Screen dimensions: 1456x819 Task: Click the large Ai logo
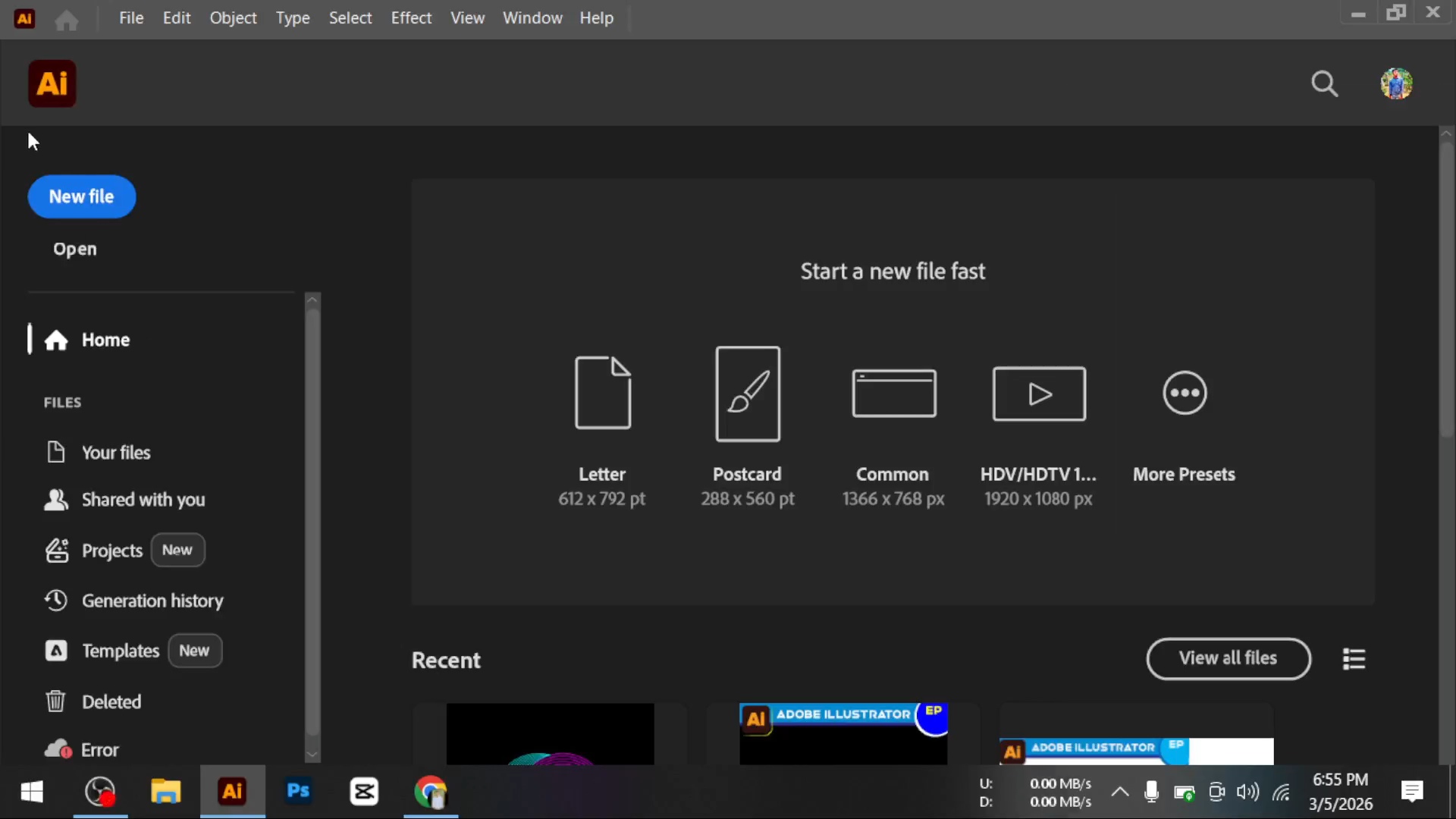[52, 83]
